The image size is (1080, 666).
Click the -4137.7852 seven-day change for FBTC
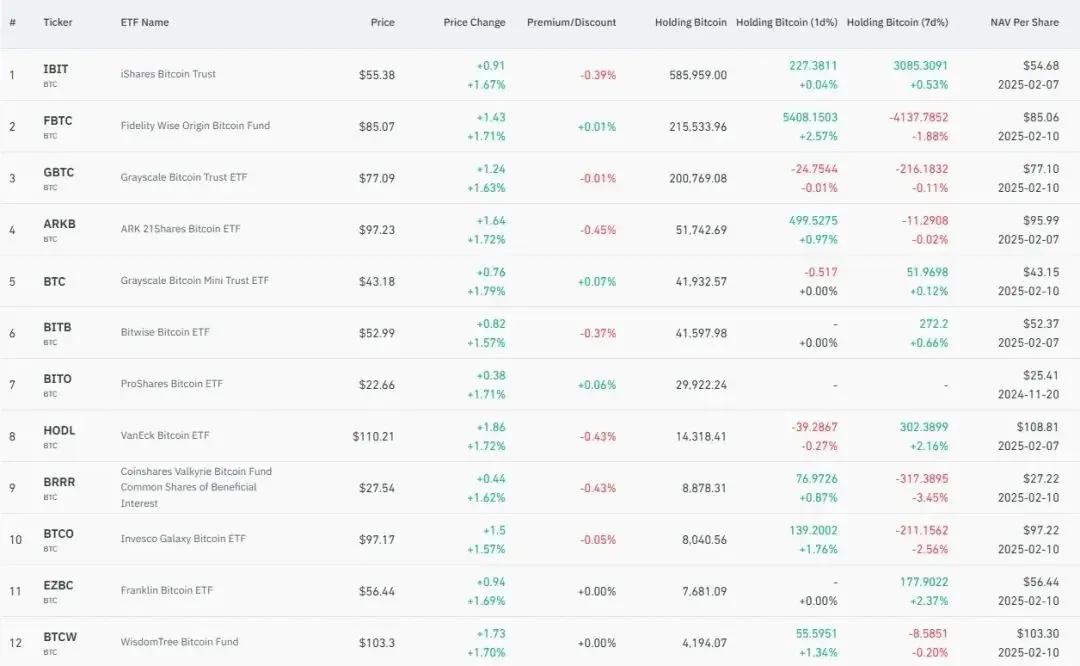coord(918,117)
